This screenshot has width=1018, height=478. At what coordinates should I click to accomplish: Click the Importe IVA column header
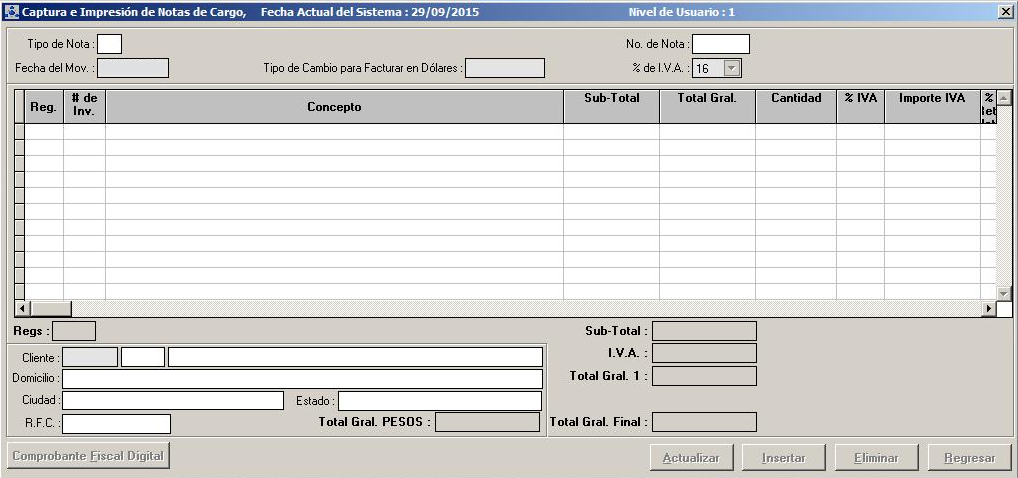coord(932,99)
